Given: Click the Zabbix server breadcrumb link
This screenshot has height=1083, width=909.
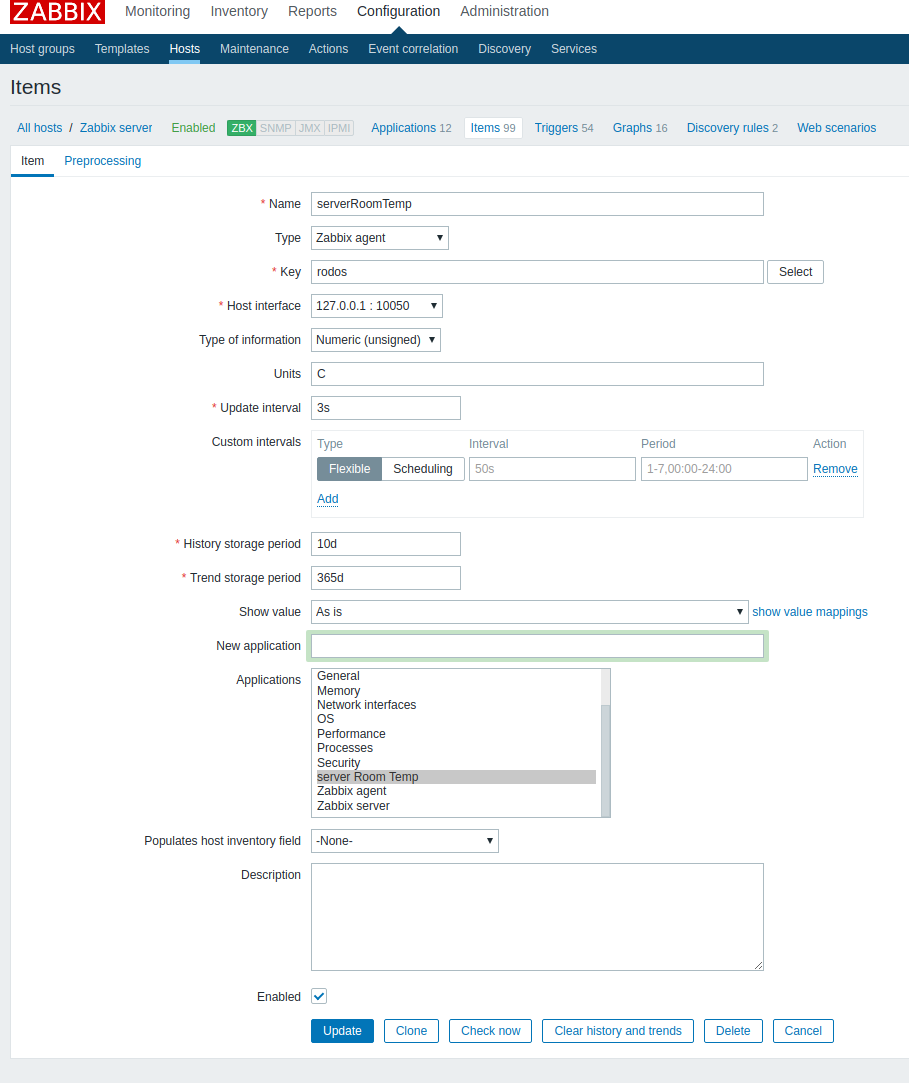Looking at the screenshot, I should (x=116, y=128).
